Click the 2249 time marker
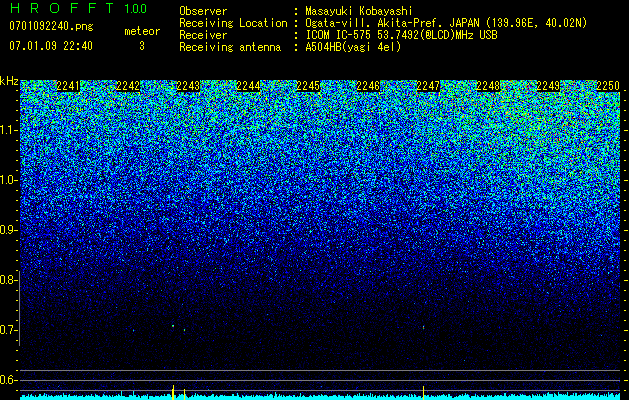This screenshot has height=400, width=629. [548, 86]
